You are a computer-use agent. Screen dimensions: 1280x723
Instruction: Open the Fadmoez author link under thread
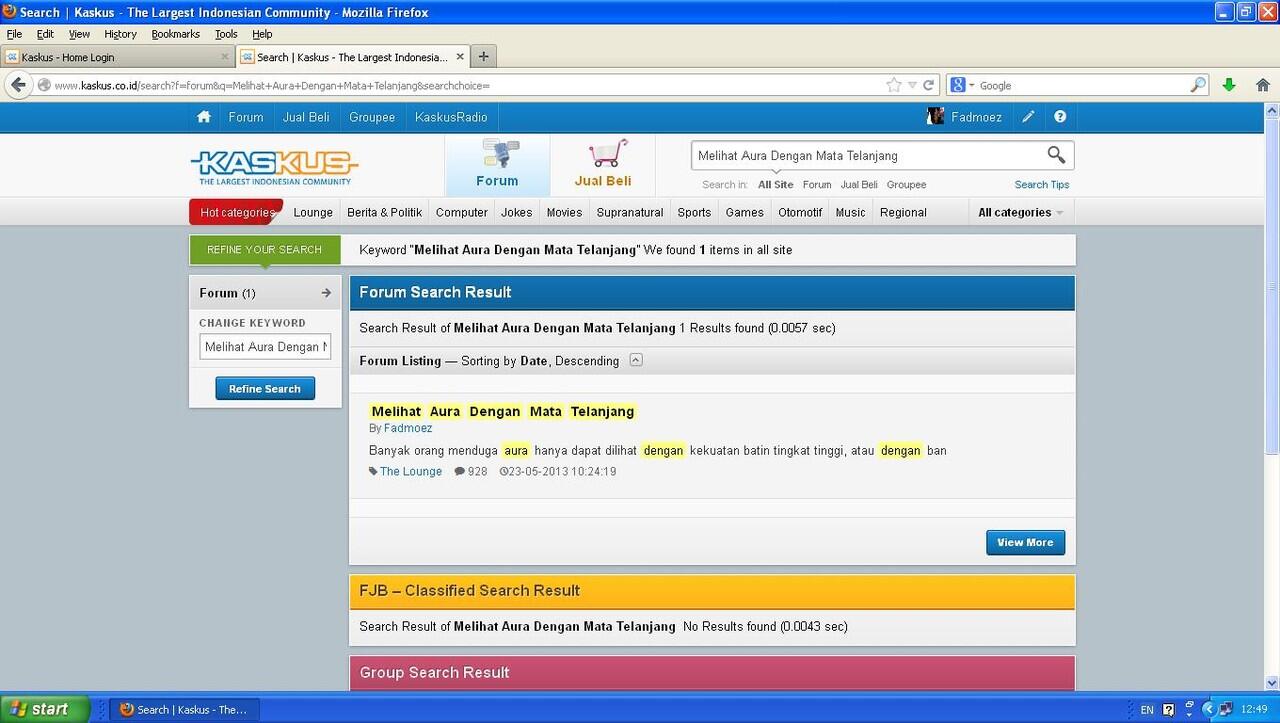(408, 428)
